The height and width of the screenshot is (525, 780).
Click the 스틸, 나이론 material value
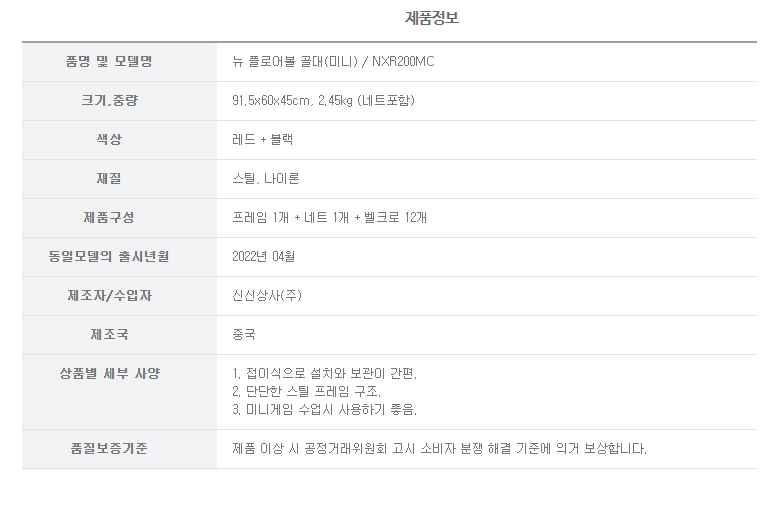266,179
